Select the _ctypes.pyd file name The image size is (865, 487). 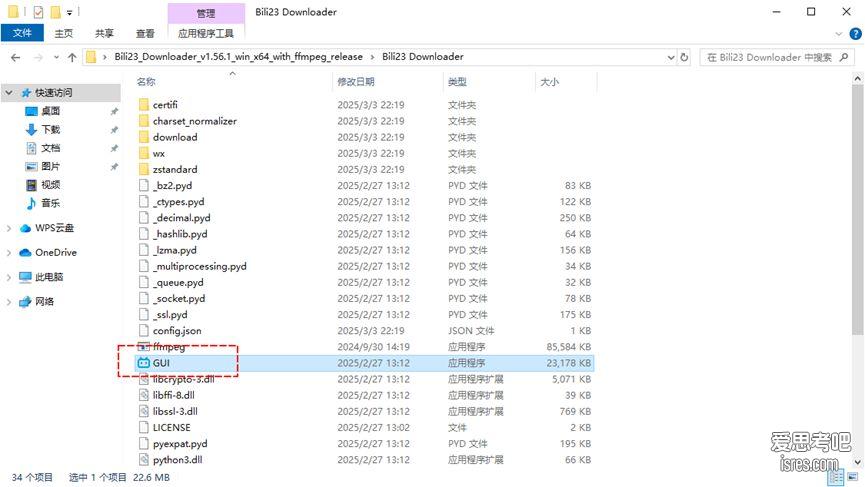pyautogui.click(x=179, y=202)
